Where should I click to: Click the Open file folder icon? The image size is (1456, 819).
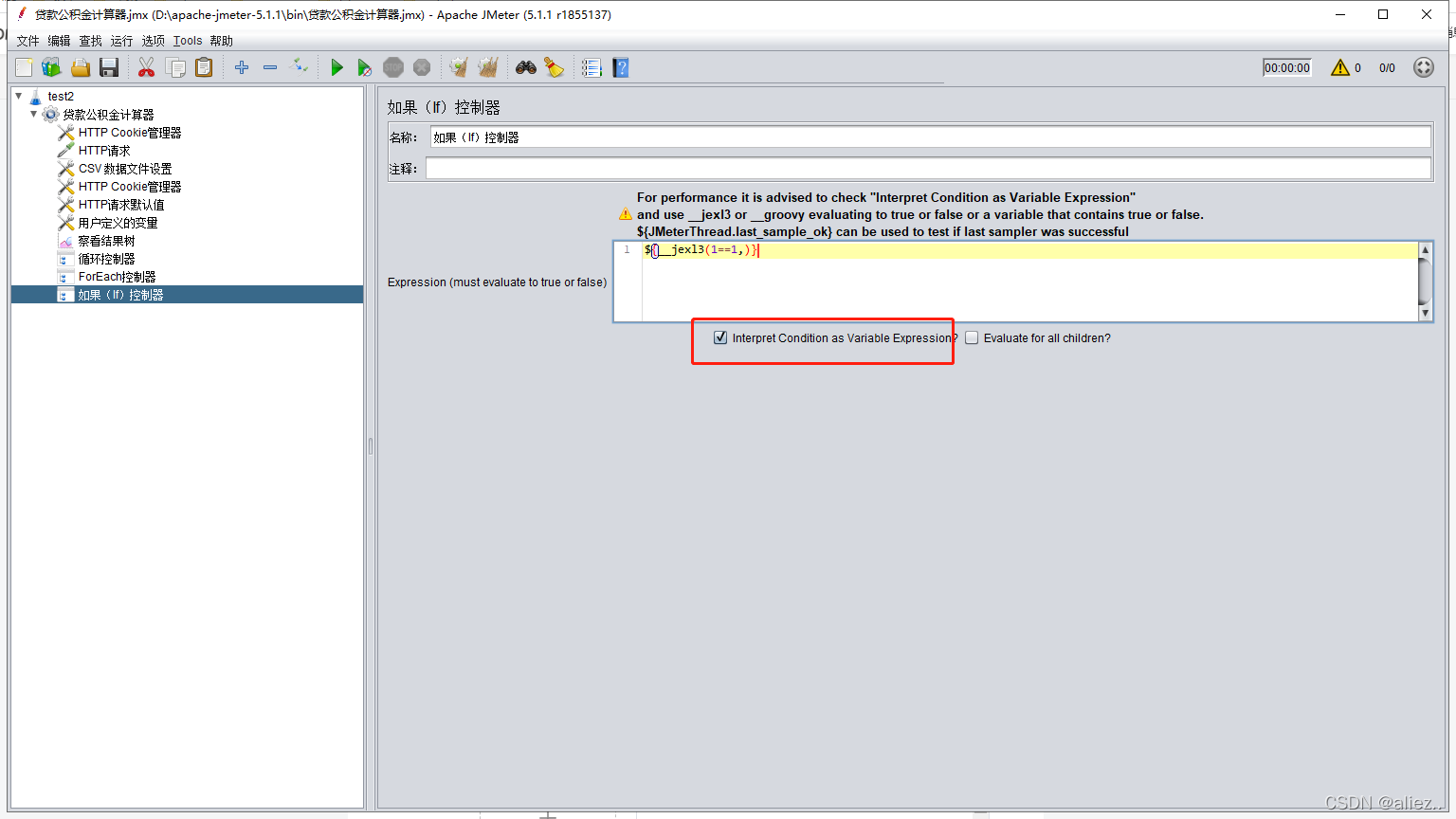(x=81, y=67)
